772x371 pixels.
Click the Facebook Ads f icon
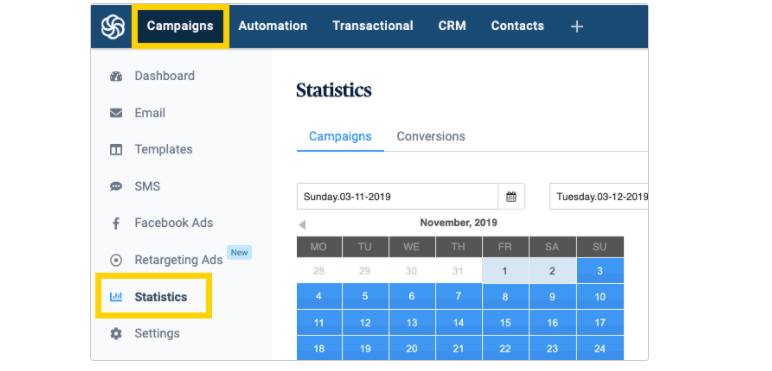[116, 223]
